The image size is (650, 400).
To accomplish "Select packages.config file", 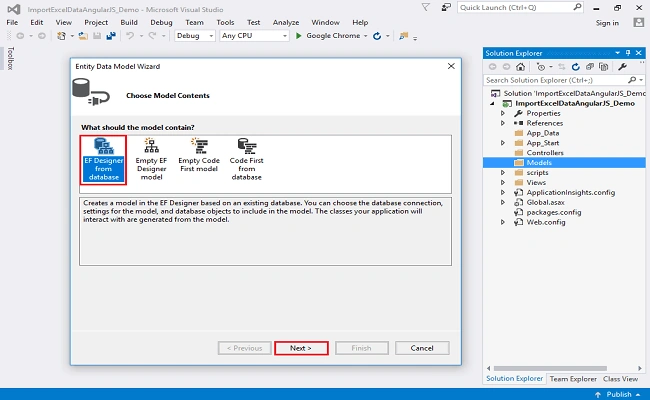I will pyautogui.click(x=553, y=212).
